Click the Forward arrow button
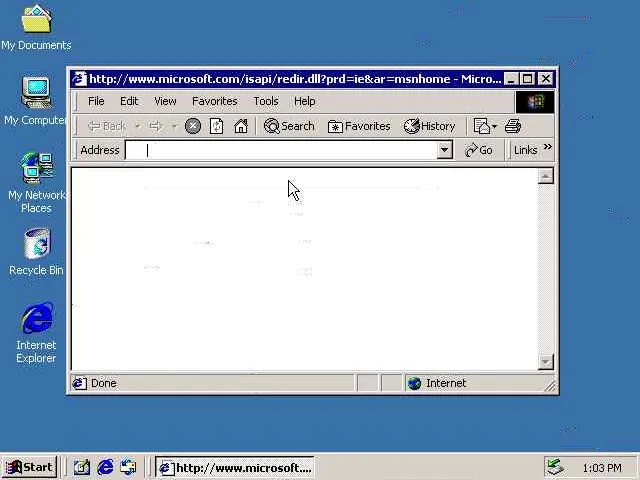 [x=156, y=126]
